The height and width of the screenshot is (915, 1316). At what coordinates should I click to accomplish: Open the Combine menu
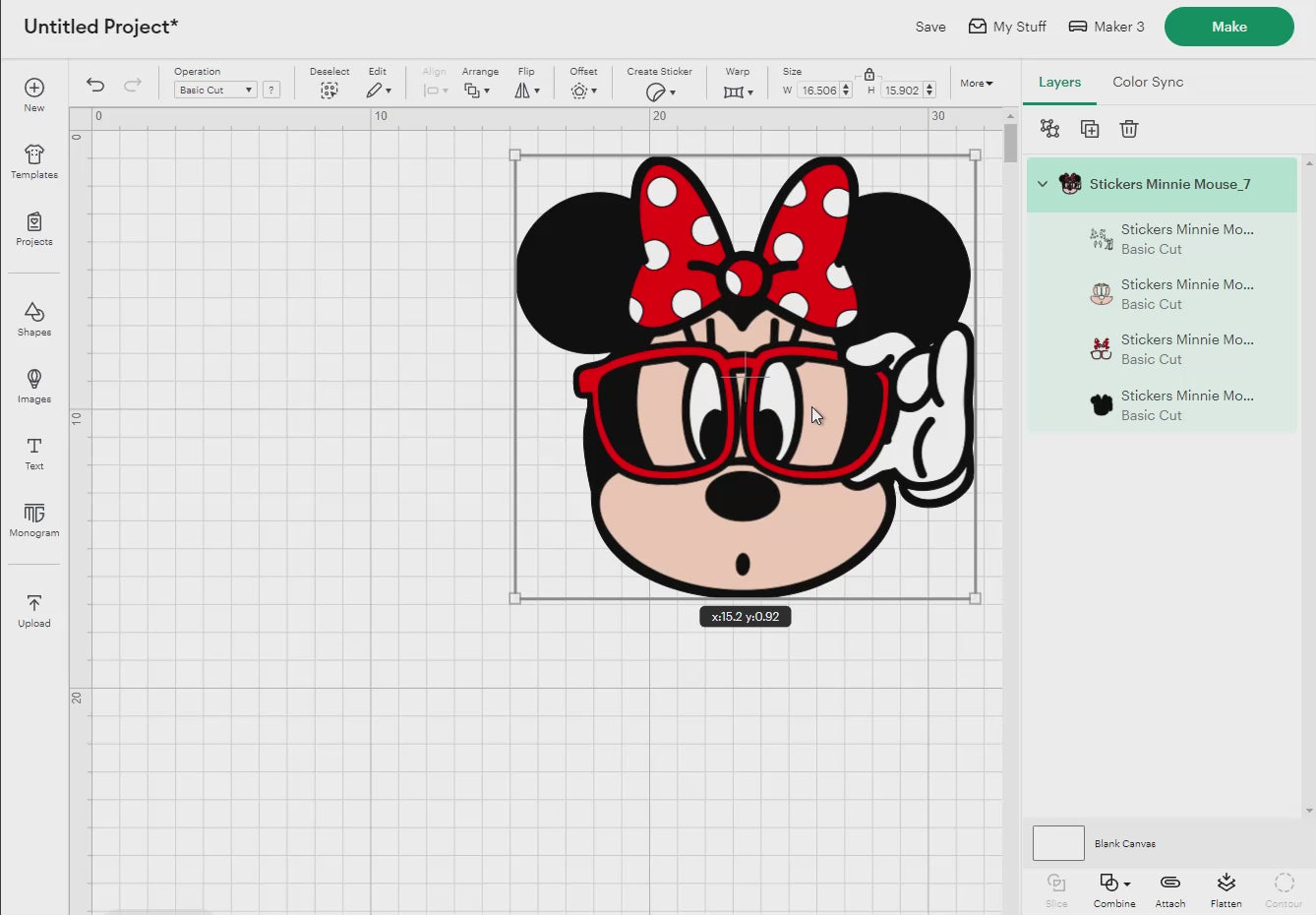pyautogui.click(x=1114, y=889)
